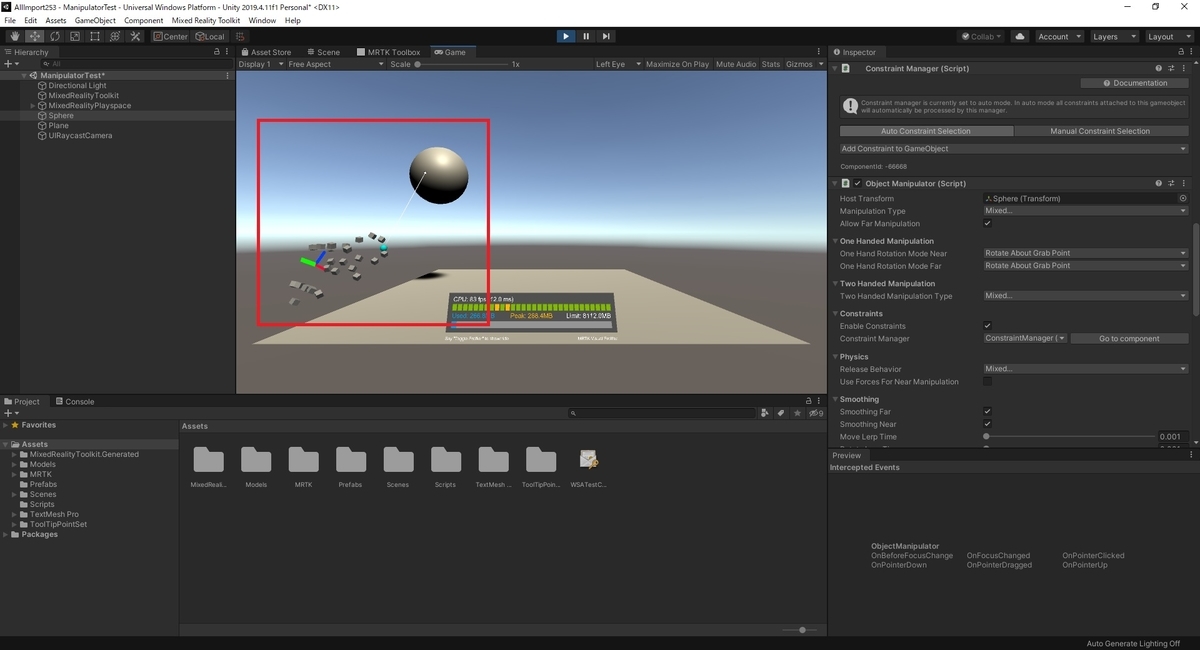Open Constraint Manager presets icon
This screenshot has height=650, width=1200.
(1171, 69)
